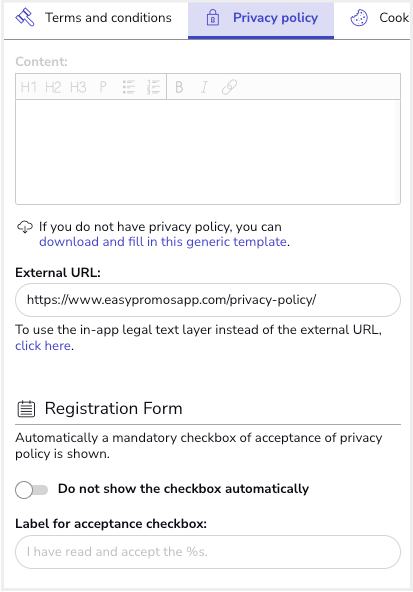Click the H1 heading format icon

(28, 87)
